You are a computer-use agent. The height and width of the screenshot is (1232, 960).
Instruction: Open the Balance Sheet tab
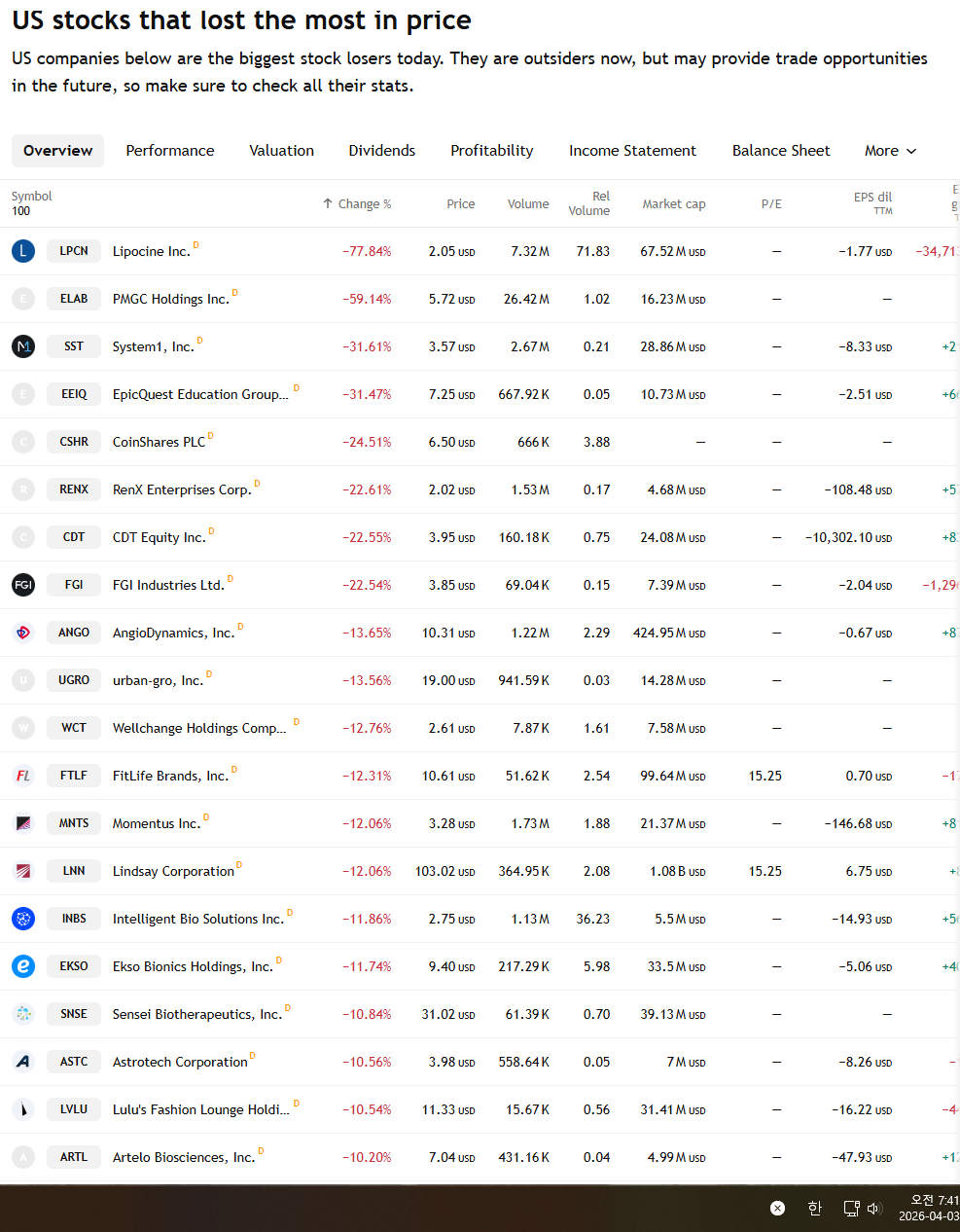pos(781,151)
